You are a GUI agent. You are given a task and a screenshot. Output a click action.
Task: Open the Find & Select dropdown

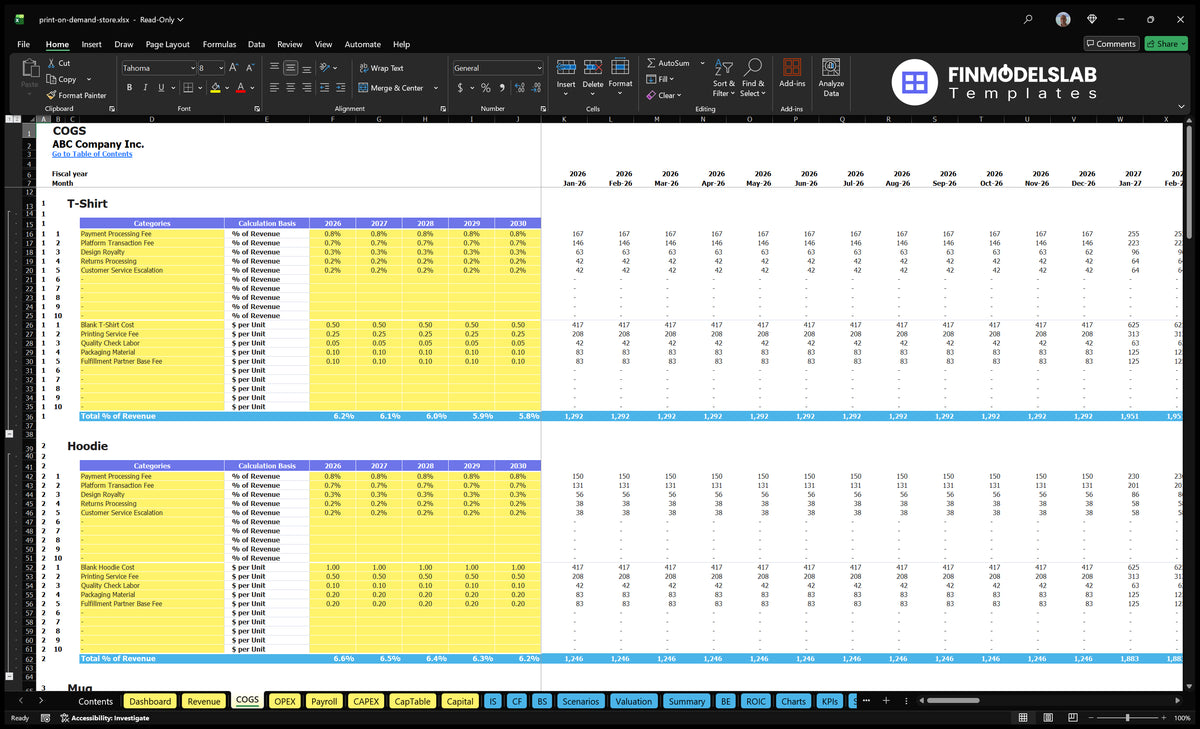point(753,76)
